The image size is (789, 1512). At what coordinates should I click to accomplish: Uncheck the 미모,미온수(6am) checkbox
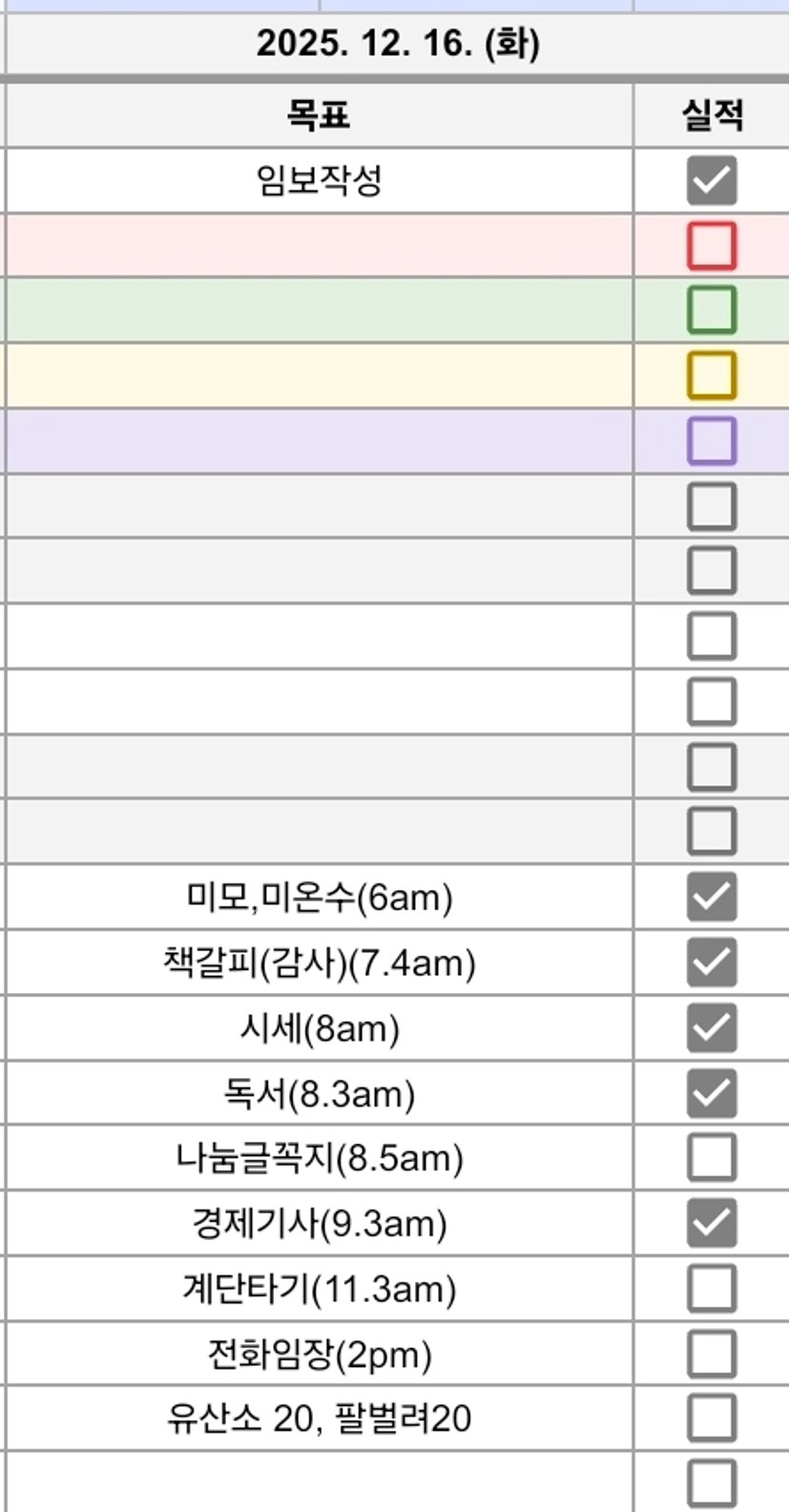tap(711, 897)
